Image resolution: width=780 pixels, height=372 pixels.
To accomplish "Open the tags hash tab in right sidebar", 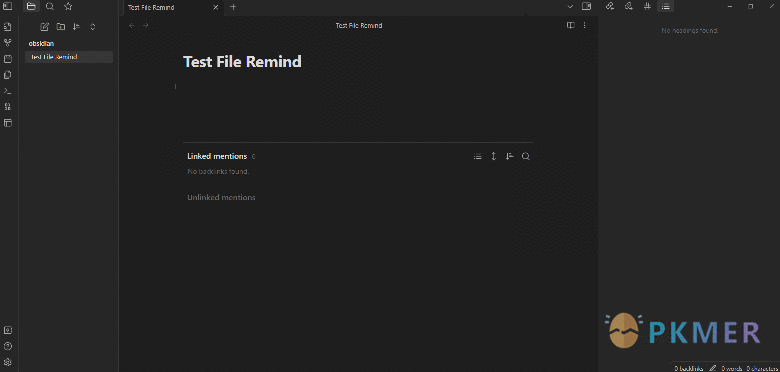I will tap(647, 6).
